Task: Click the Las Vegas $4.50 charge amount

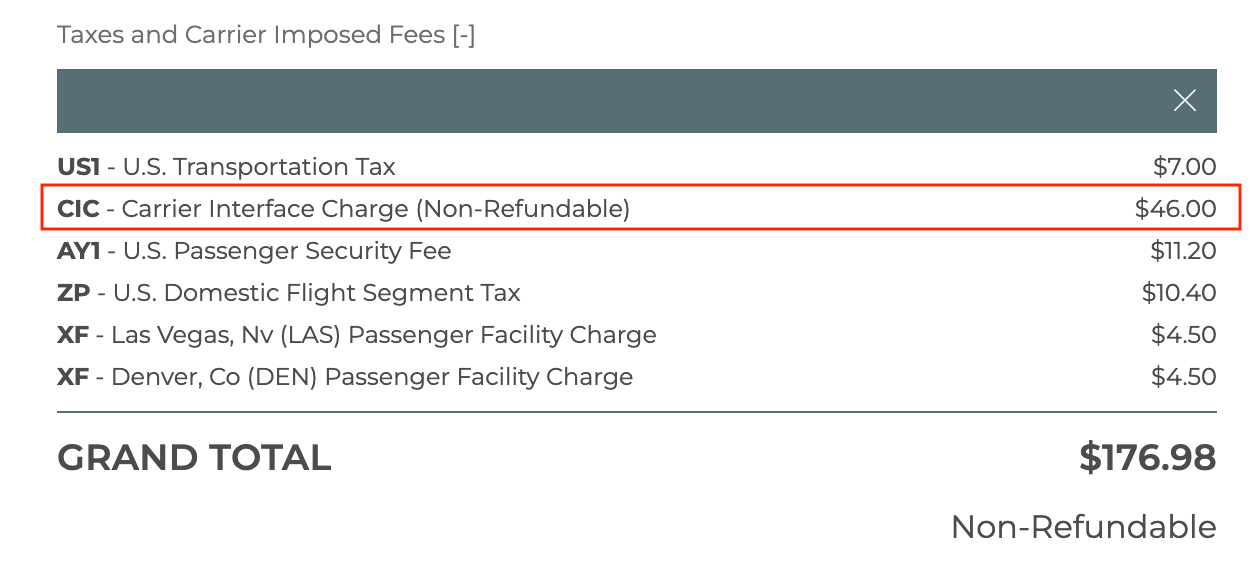Action: click(x=1184, y=335)
